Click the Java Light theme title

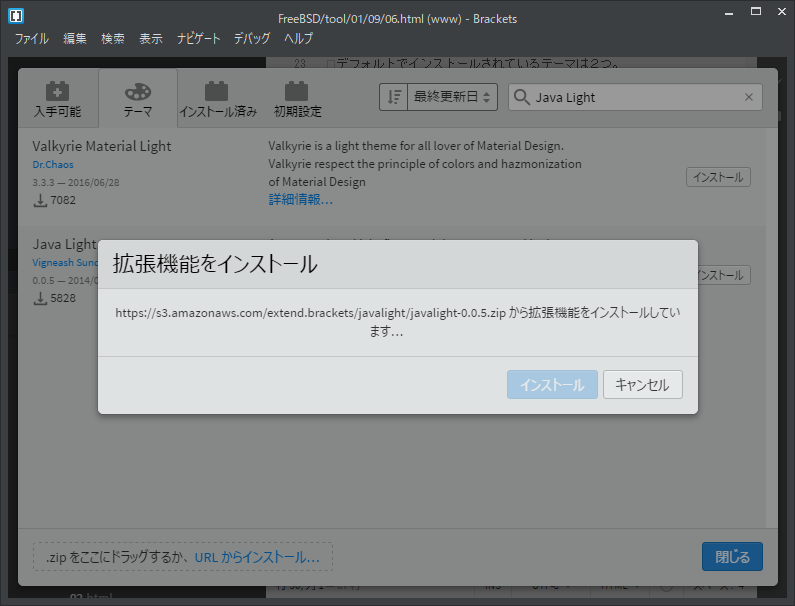[x=65, y=244]
